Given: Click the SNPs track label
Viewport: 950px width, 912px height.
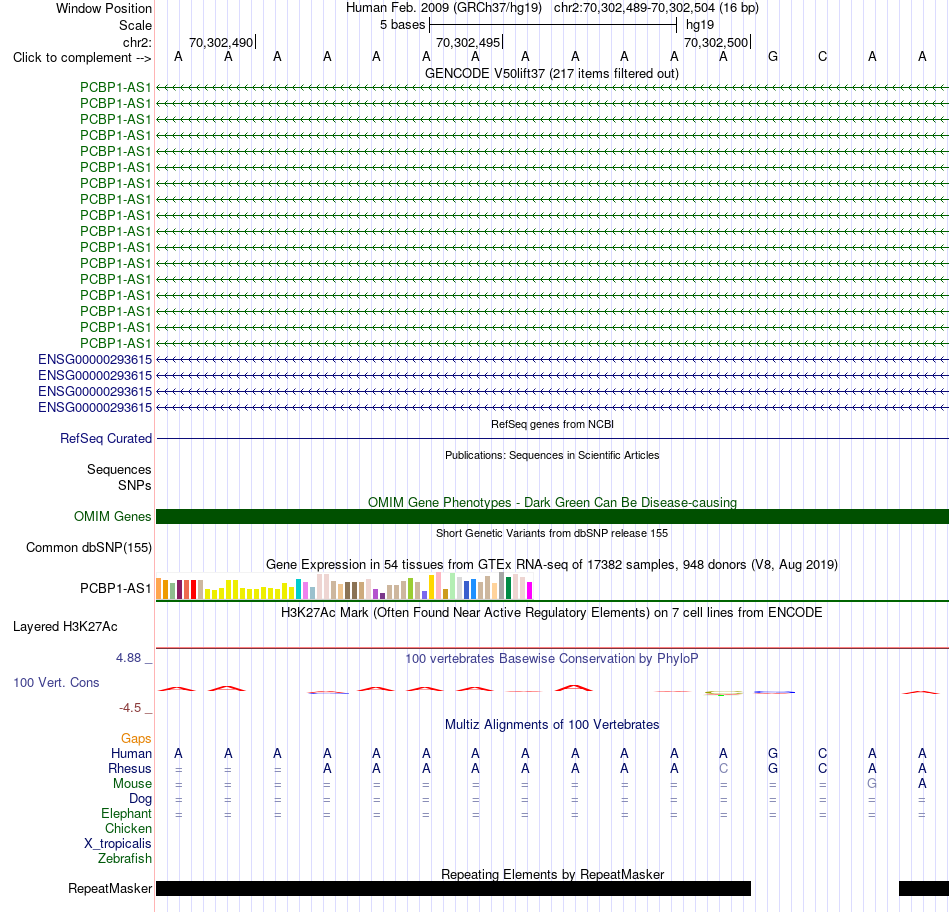Looking at the screenshot, I should coord(135,485).
